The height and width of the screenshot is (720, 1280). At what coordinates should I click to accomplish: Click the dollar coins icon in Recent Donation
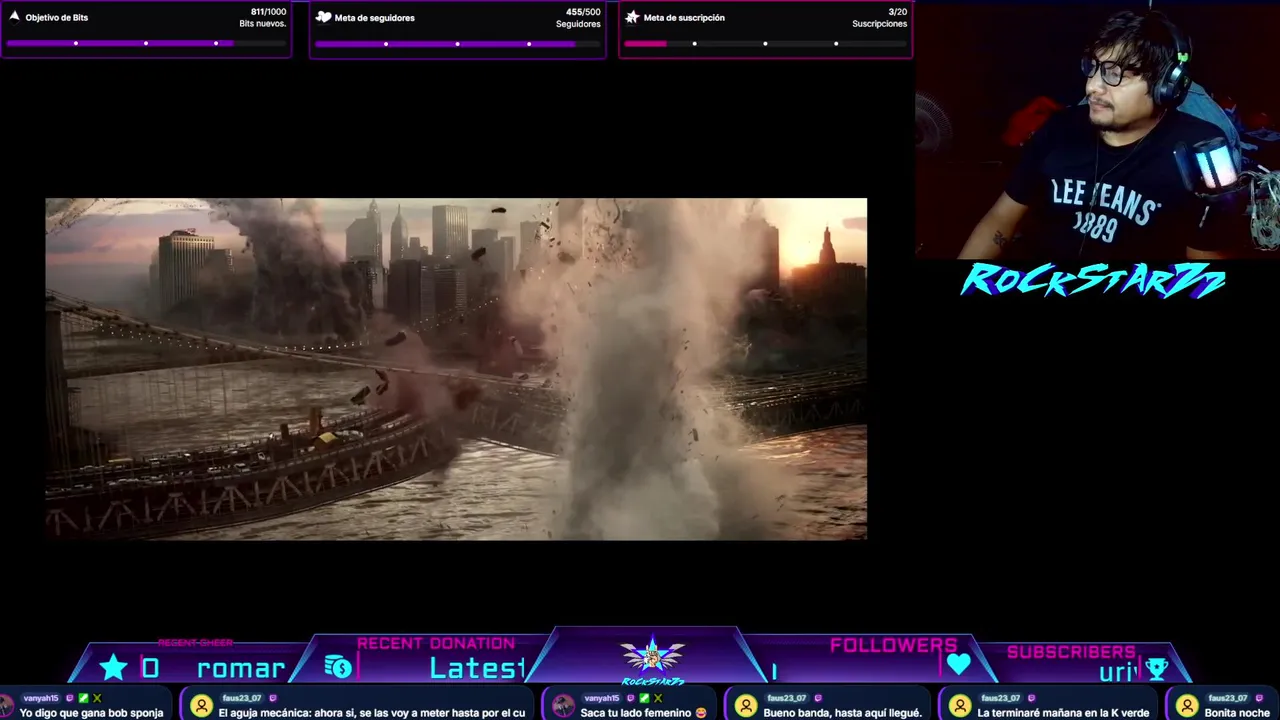click(338, 668)
